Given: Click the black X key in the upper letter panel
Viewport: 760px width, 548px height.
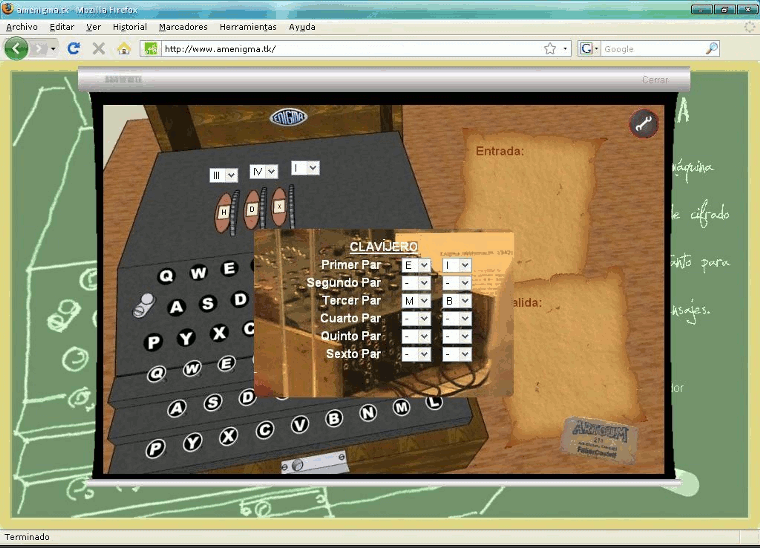Looking at the screenshot, I should 219,333.
